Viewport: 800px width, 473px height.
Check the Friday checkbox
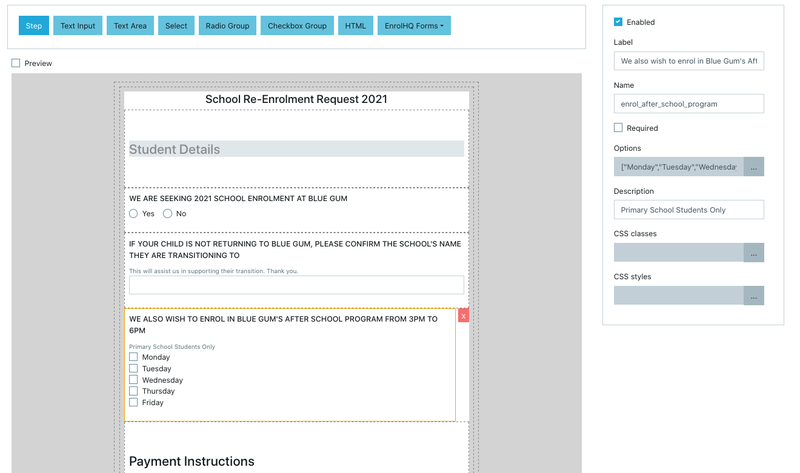point(134,402)
